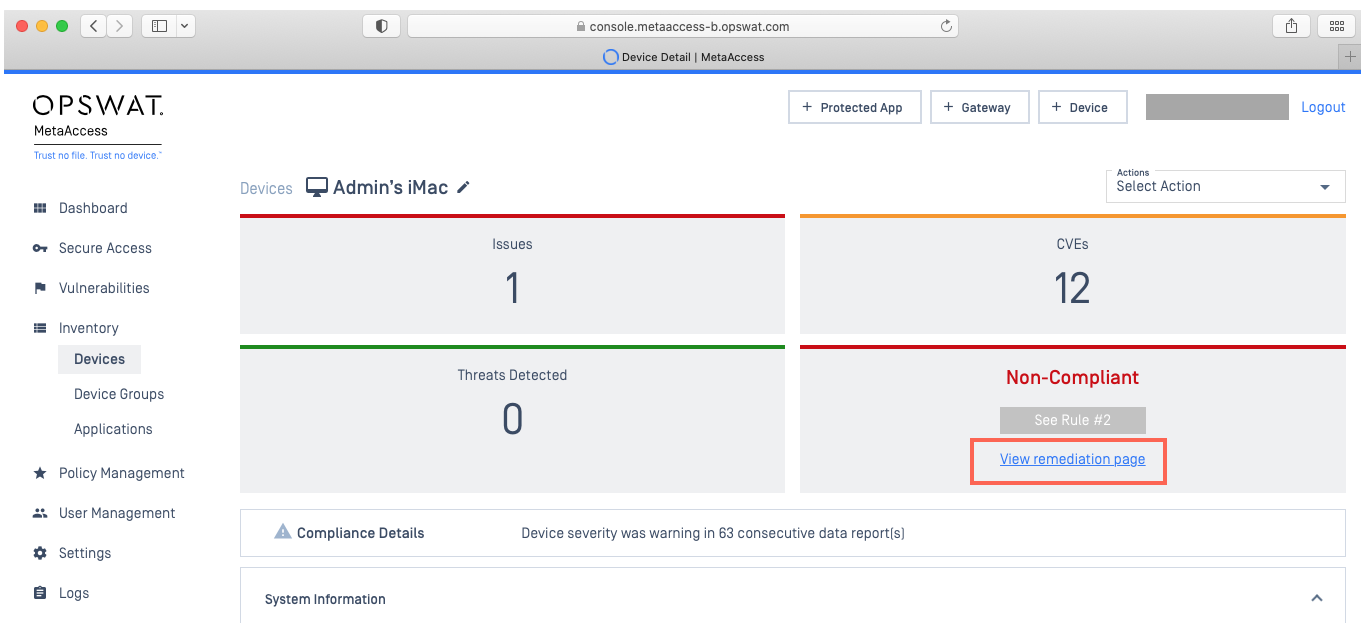The width and height of the screenshot is (1370, 639).
Task: Click the Compliance Details warning triangle icon
Action: [283, 532]
